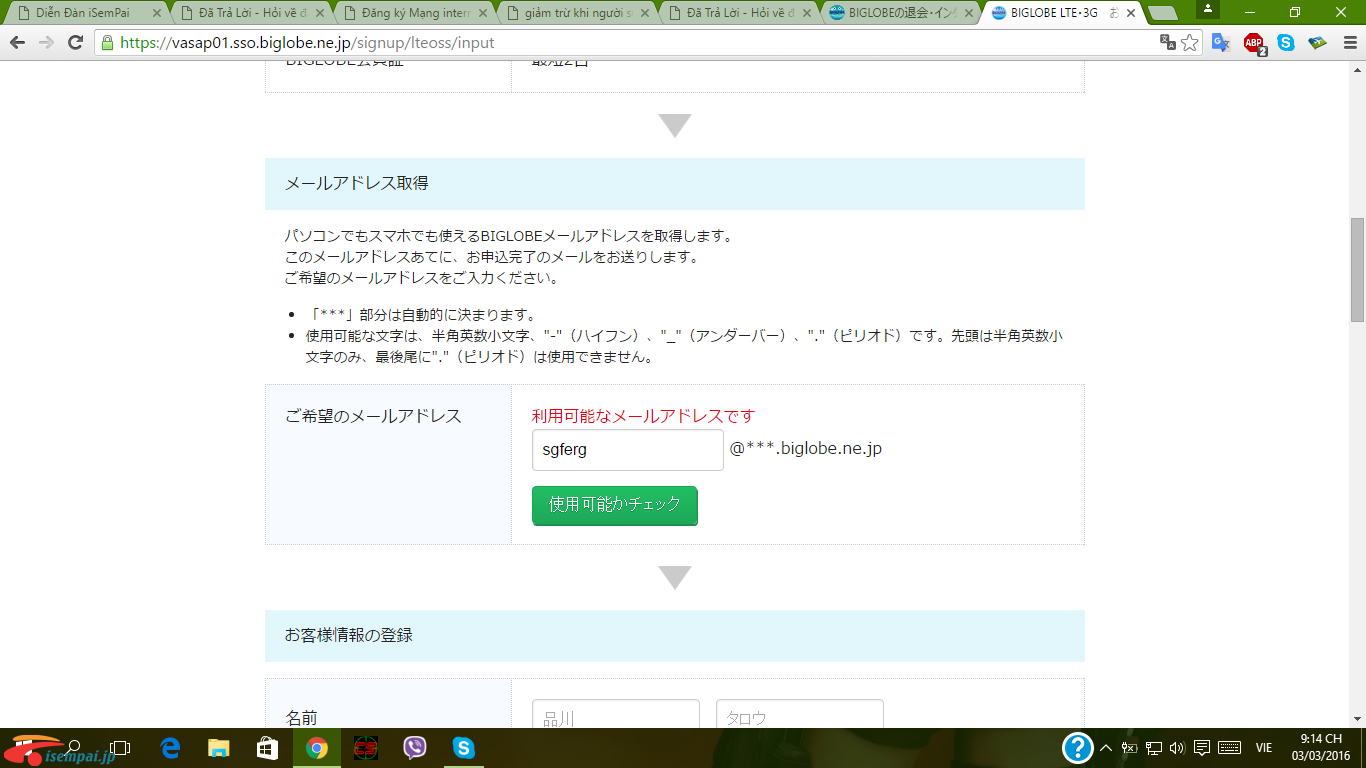Click the メールアドレス取得 section heading
Screen dimensions: 1366x768
[x=356, y=183]
